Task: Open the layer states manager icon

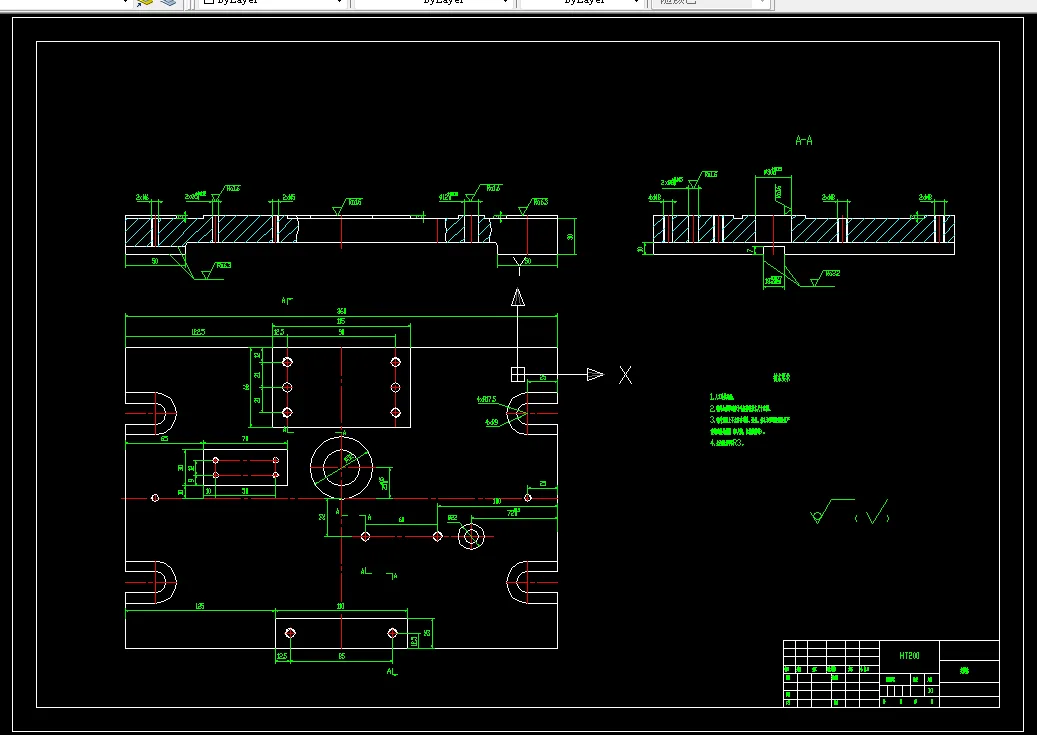Action: tap(144, 3)
